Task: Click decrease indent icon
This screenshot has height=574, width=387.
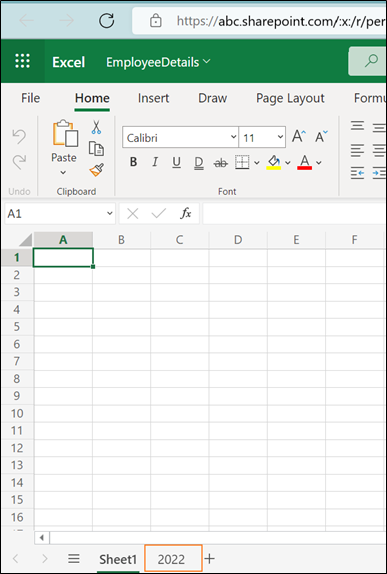Action: point(357,172)
